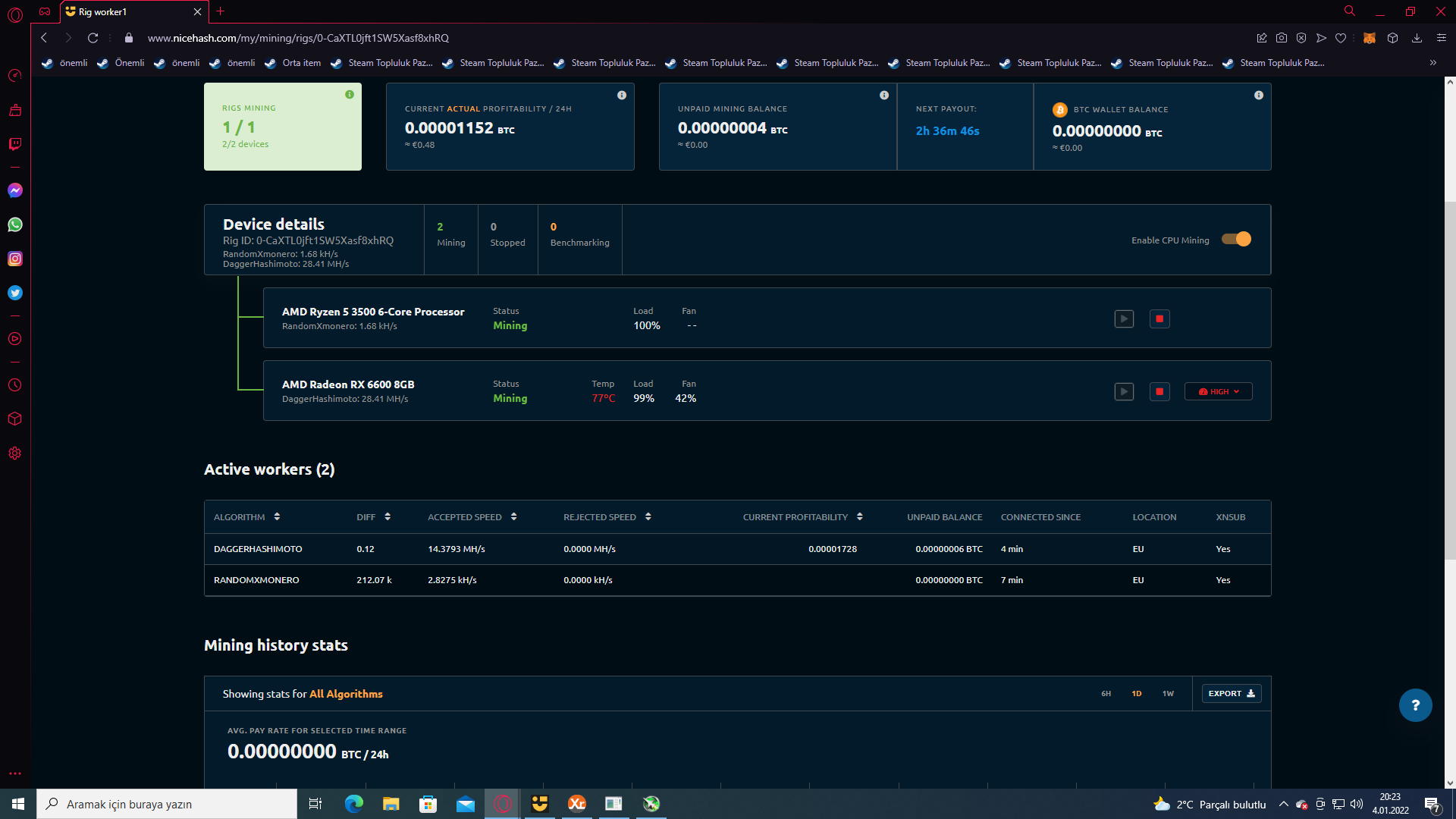Open Twitch in Opera sidebar
This screenshot has height=819, width=1456.
pos(15,144)
